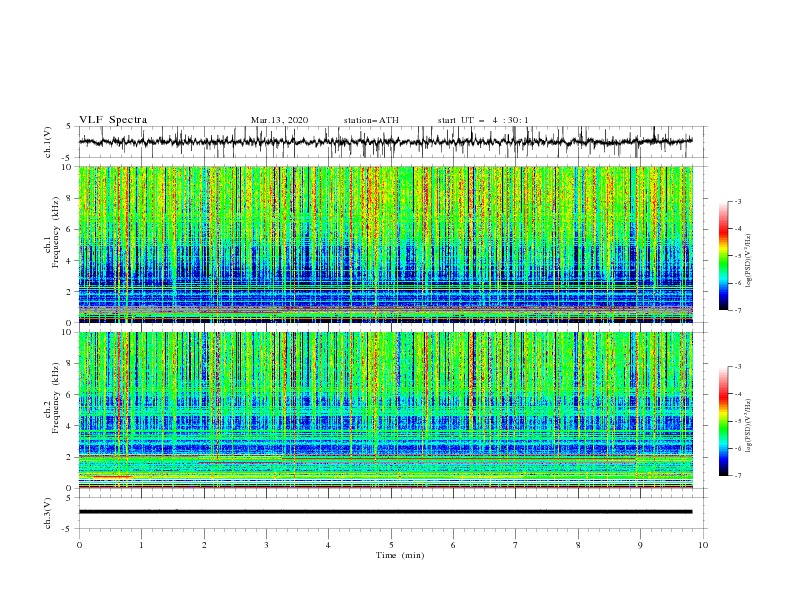The height and width of the screenshot is (612, 792).
Task: Click the "9" tick on the Time axis
Action: click(x=640, y=545)
